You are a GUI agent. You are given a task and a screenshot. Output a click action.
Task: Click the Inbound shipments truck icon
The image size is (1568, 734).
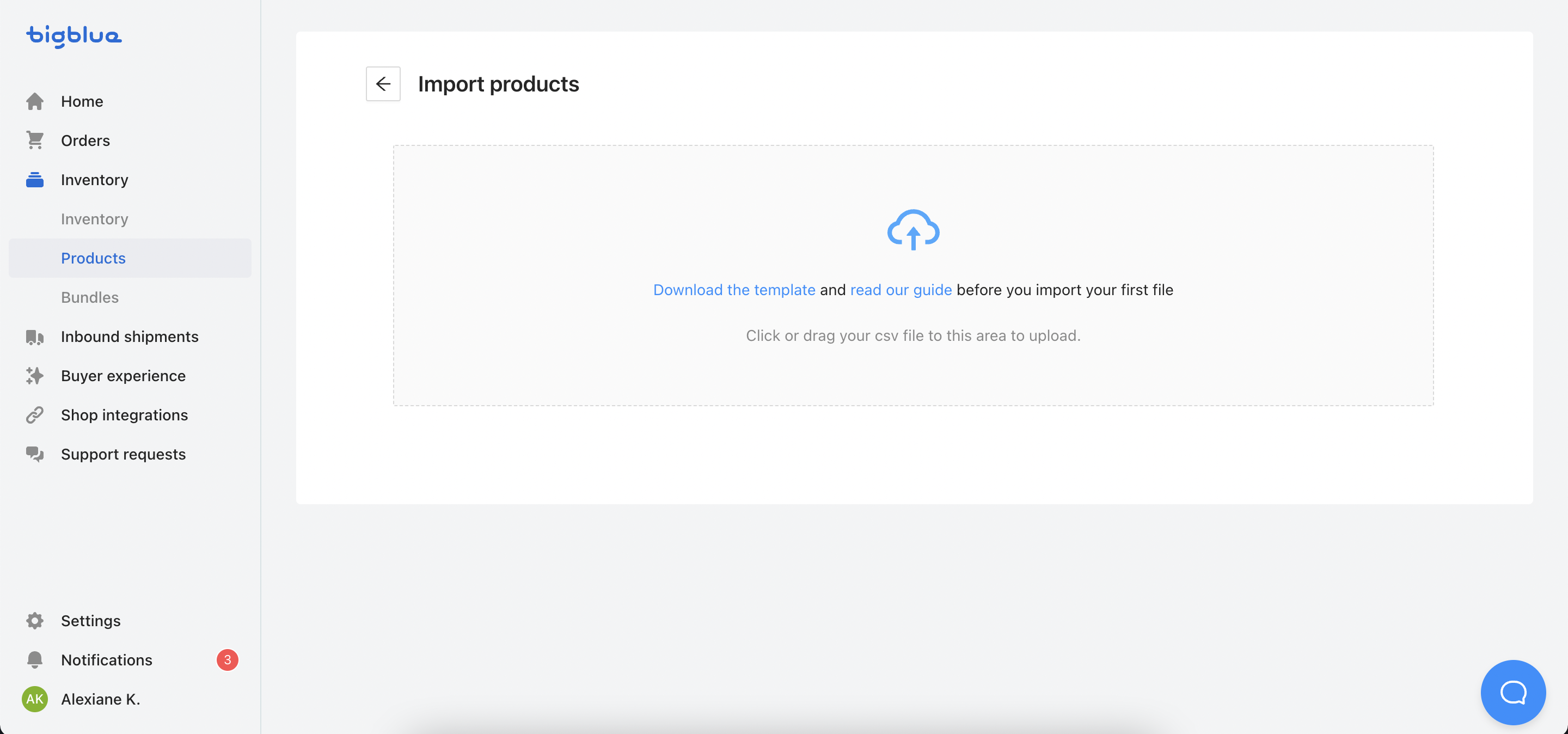coord(35,337)
